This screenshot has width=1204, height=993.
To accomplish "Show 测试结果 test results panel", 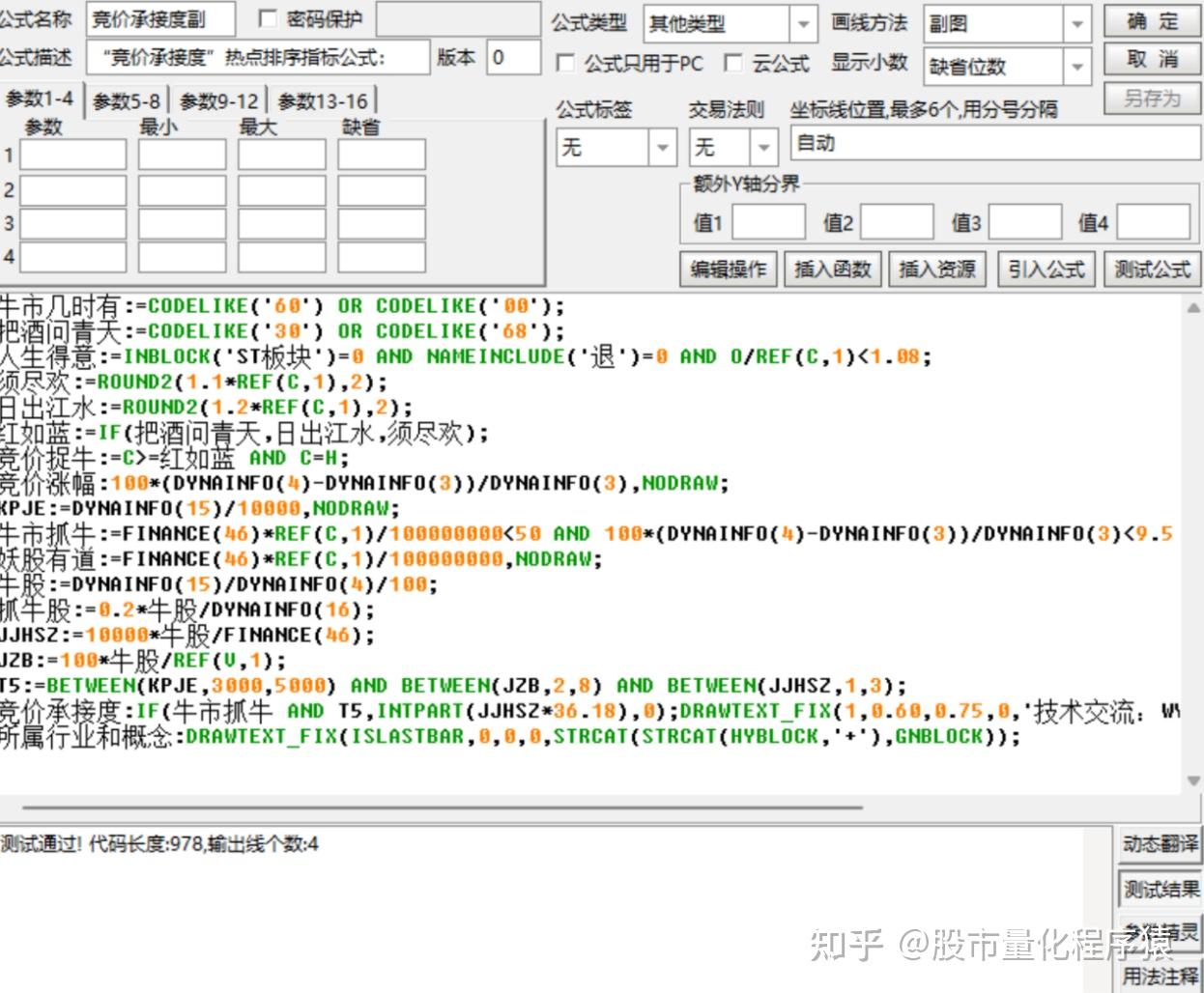I will [1160, 888].
